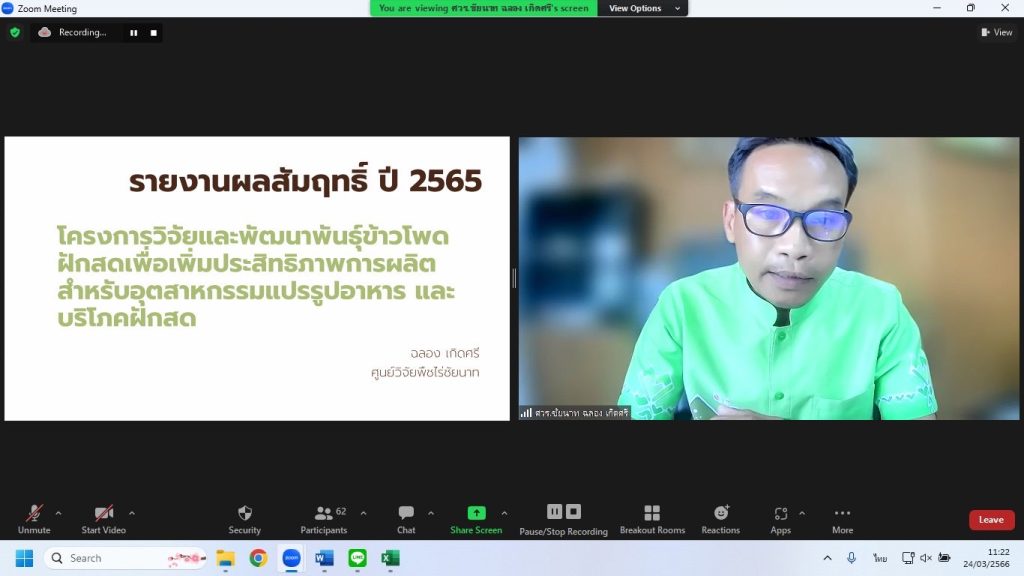This screenshot has width=1024, height=576.
Task: Expand audio options arrow beside Unmute
Action: click(x=58, y=513)
